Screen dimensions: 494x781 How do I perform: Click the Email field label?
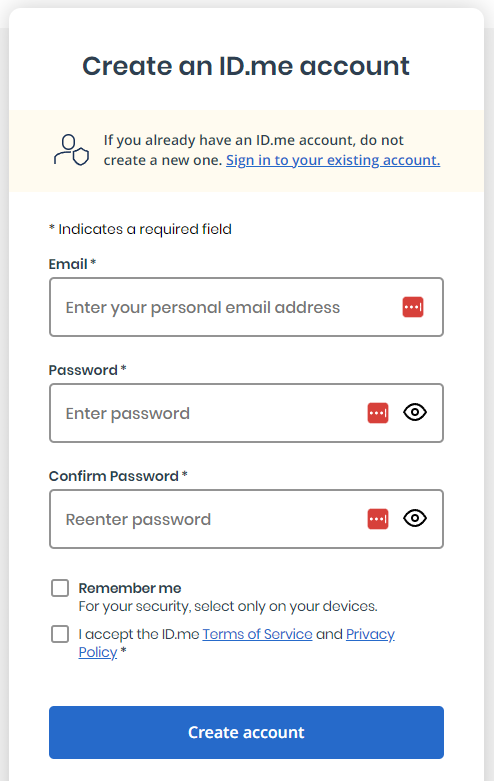click(x=68, y=264)
